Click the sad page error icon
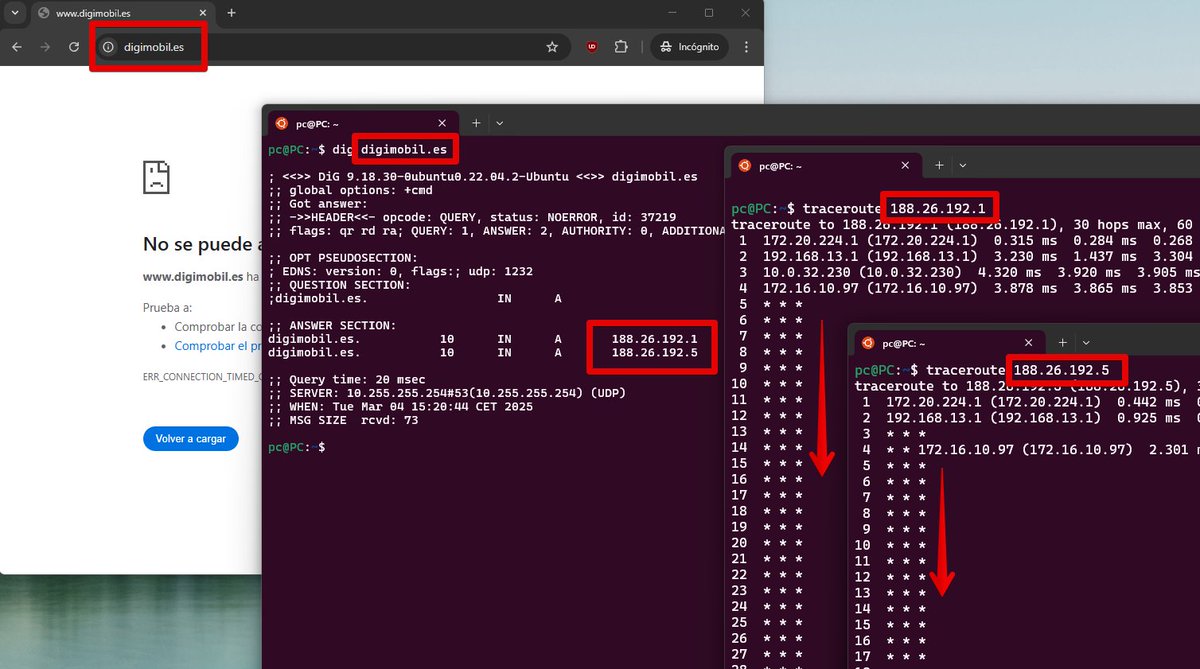The image size is (1200, 669). (x=157, y=177)
